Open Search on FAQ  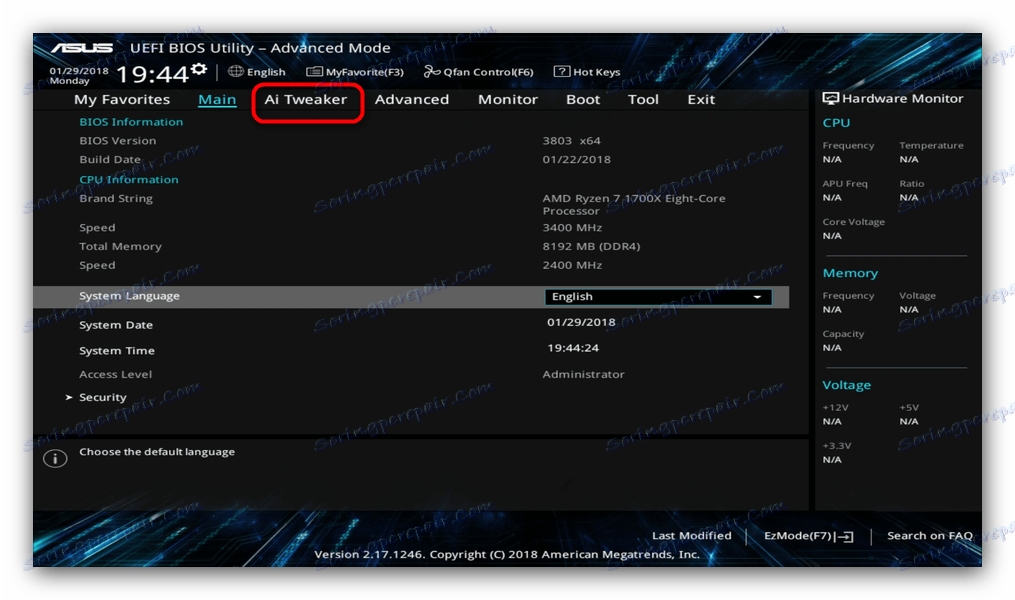point(930,536)
